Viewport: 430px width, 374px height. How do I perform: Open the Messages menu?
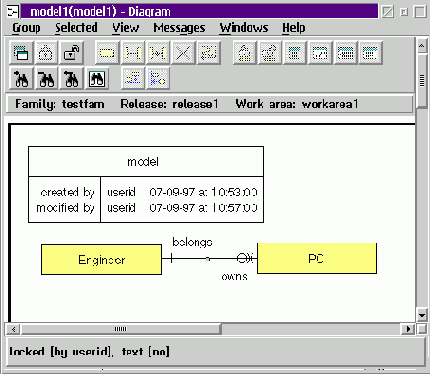point(179,28)
